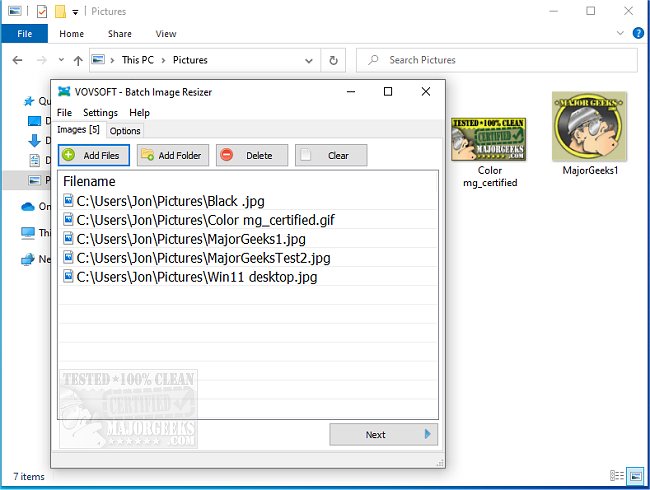
Task: Click the OneDrive cloud icon in sidebar
Action: pos(28,206)
